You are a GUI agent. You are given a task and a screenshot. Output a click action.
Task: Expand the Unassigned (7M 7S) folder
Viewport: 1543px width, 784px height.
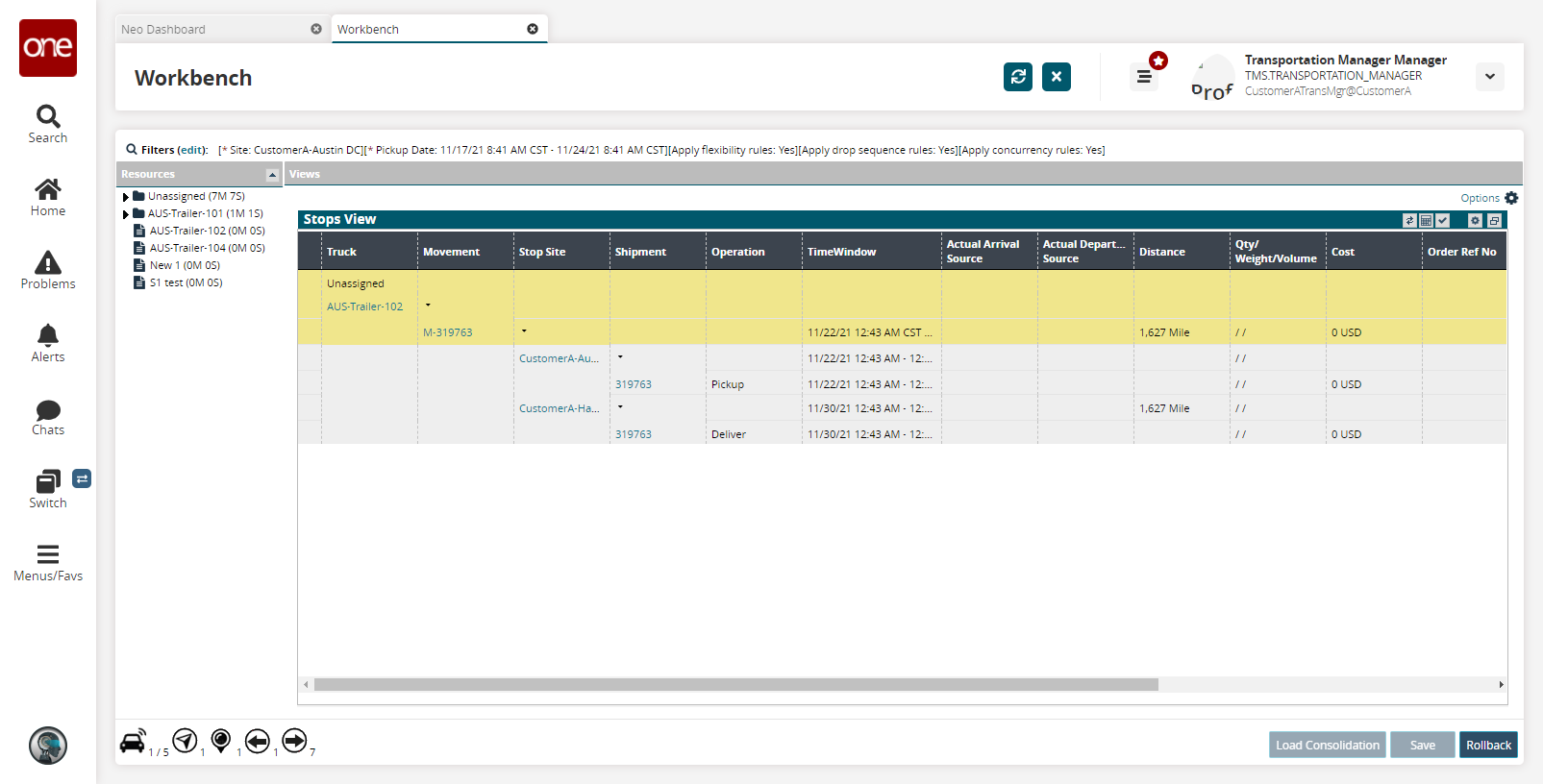coord(126,197)
